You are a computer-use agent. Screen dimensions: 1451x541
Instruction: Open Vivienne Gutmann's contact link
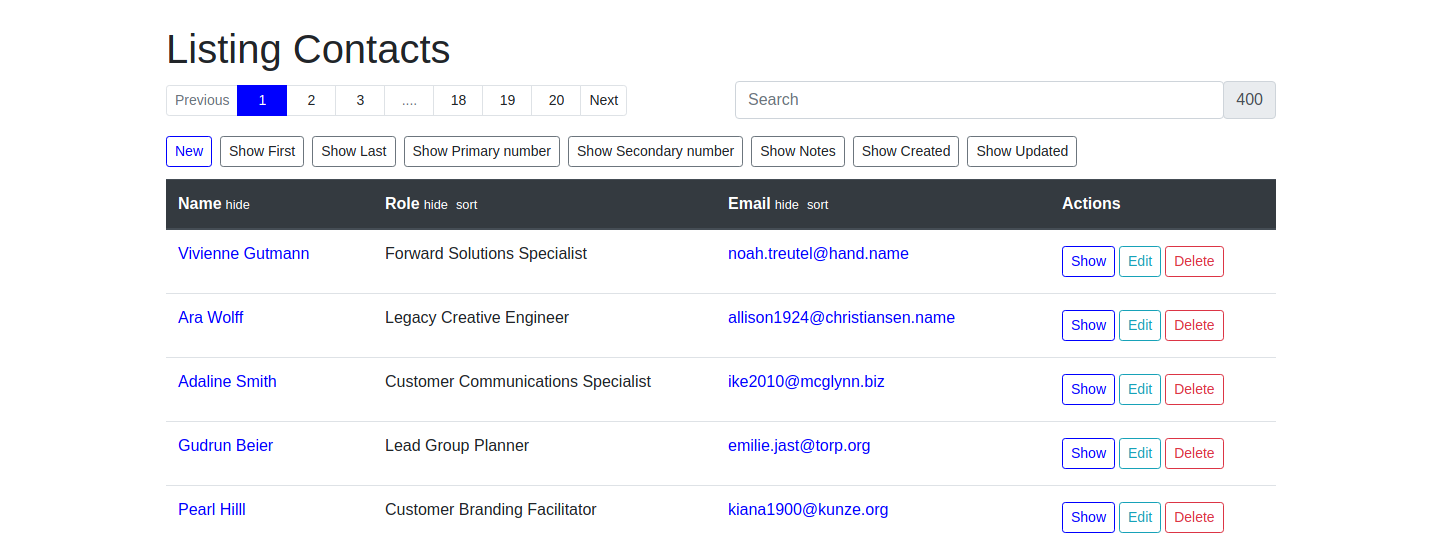click(243, 254)
